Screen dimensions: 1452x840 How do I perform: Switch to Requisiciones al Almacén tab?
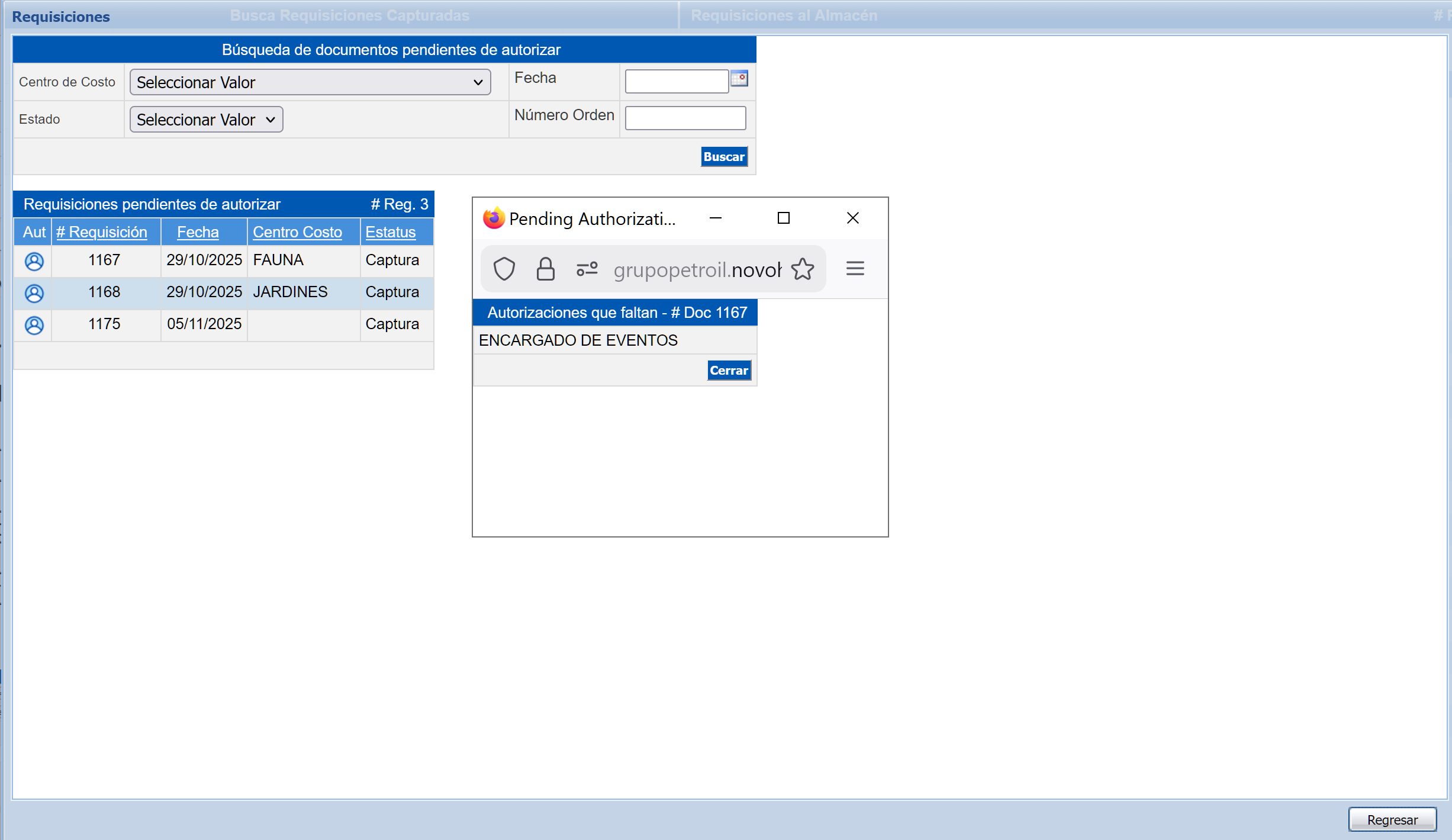pos(784,15)
